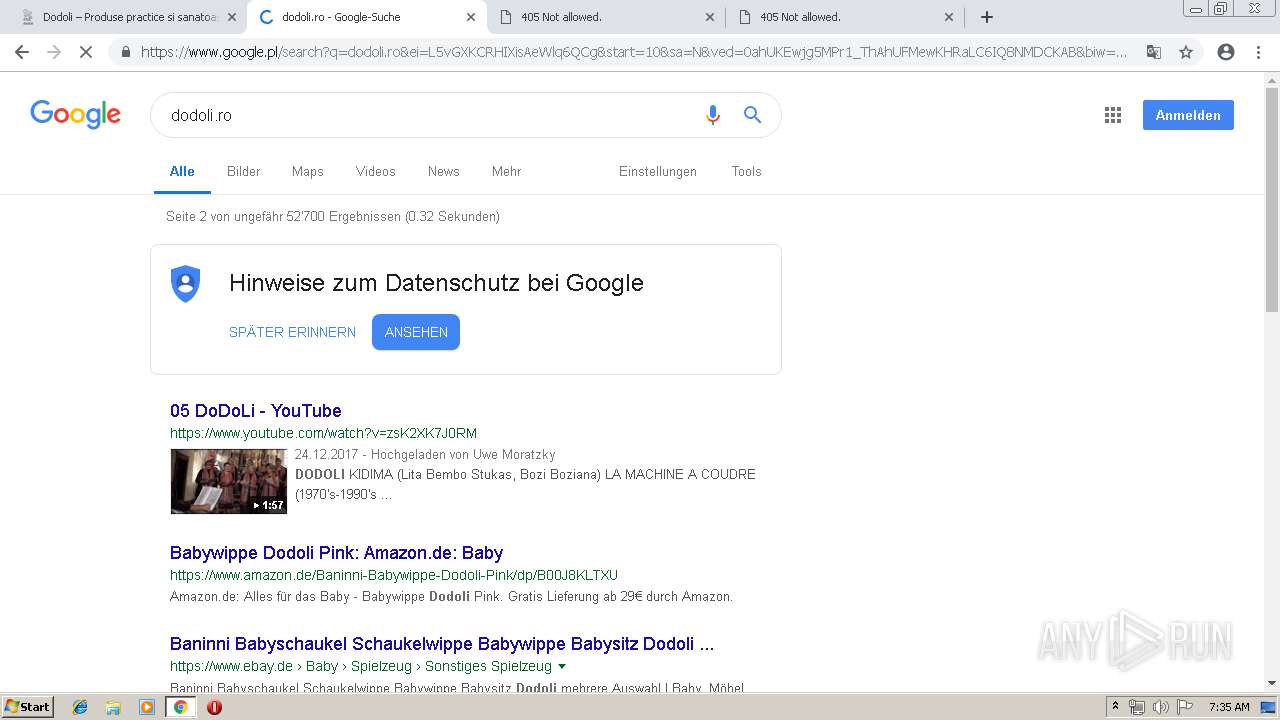
Task: Open Internet Explorer from taskbar
Action: [x=80, y=707]
